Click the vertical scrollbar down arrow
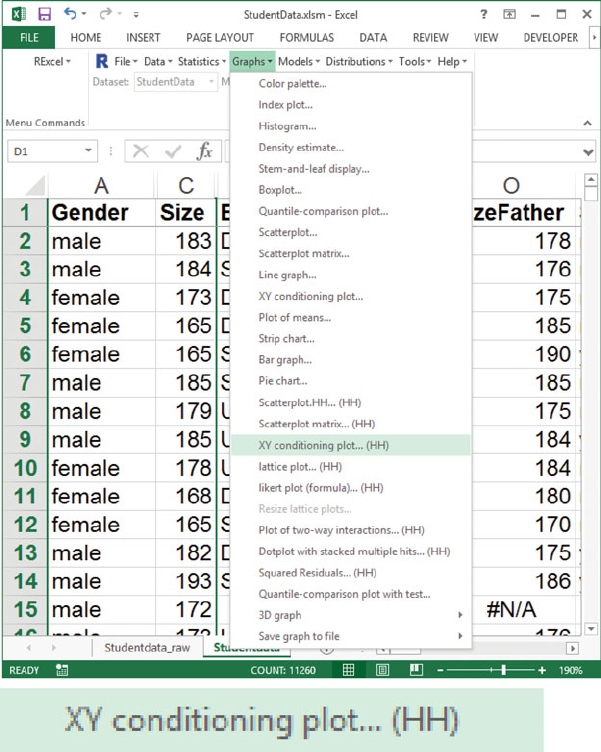The width and height of the screenshot is (601, 752). click(x=591, y=628)
